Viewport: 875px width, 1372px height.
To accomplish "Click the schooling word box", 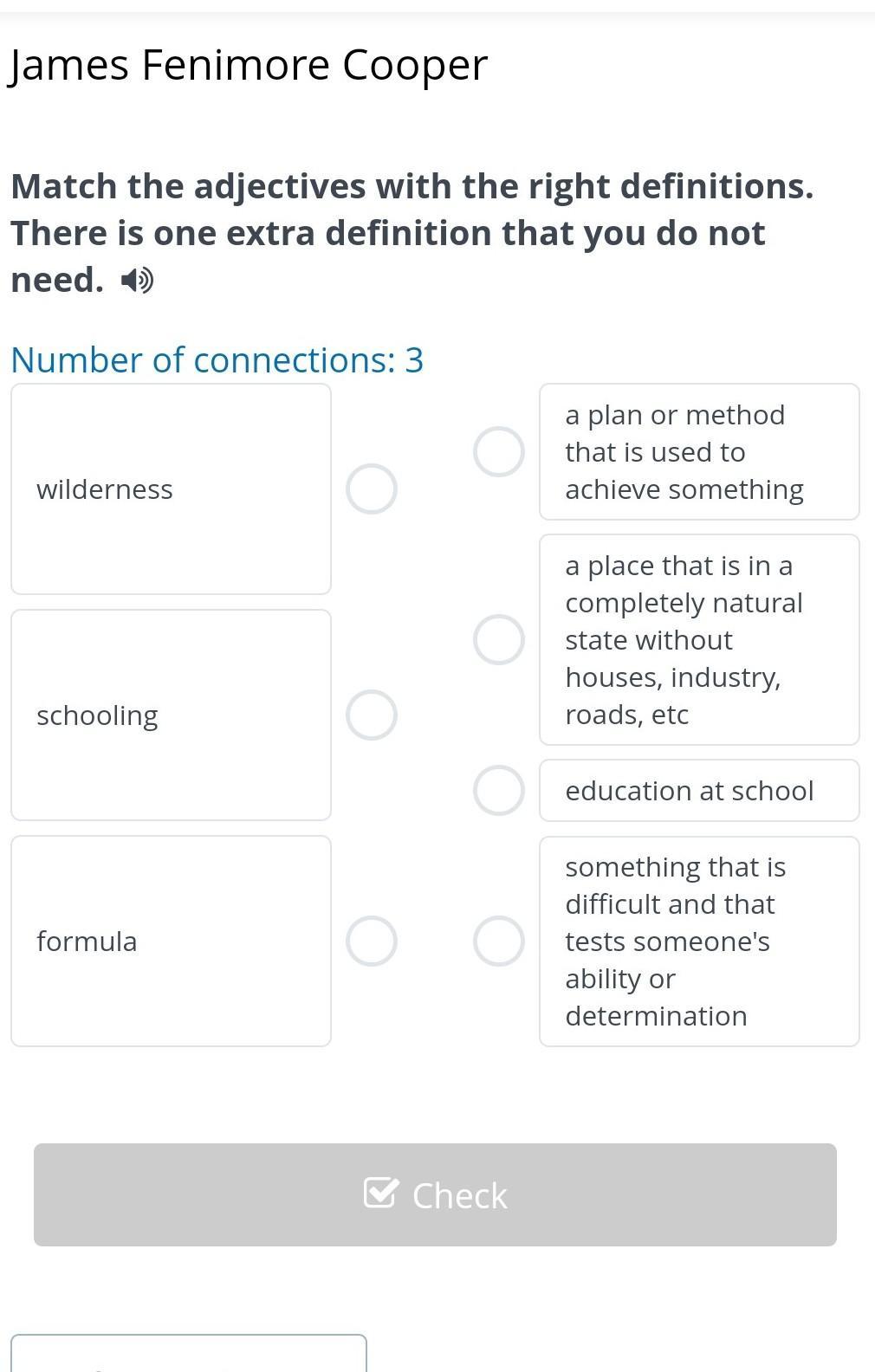I will 171,715.
